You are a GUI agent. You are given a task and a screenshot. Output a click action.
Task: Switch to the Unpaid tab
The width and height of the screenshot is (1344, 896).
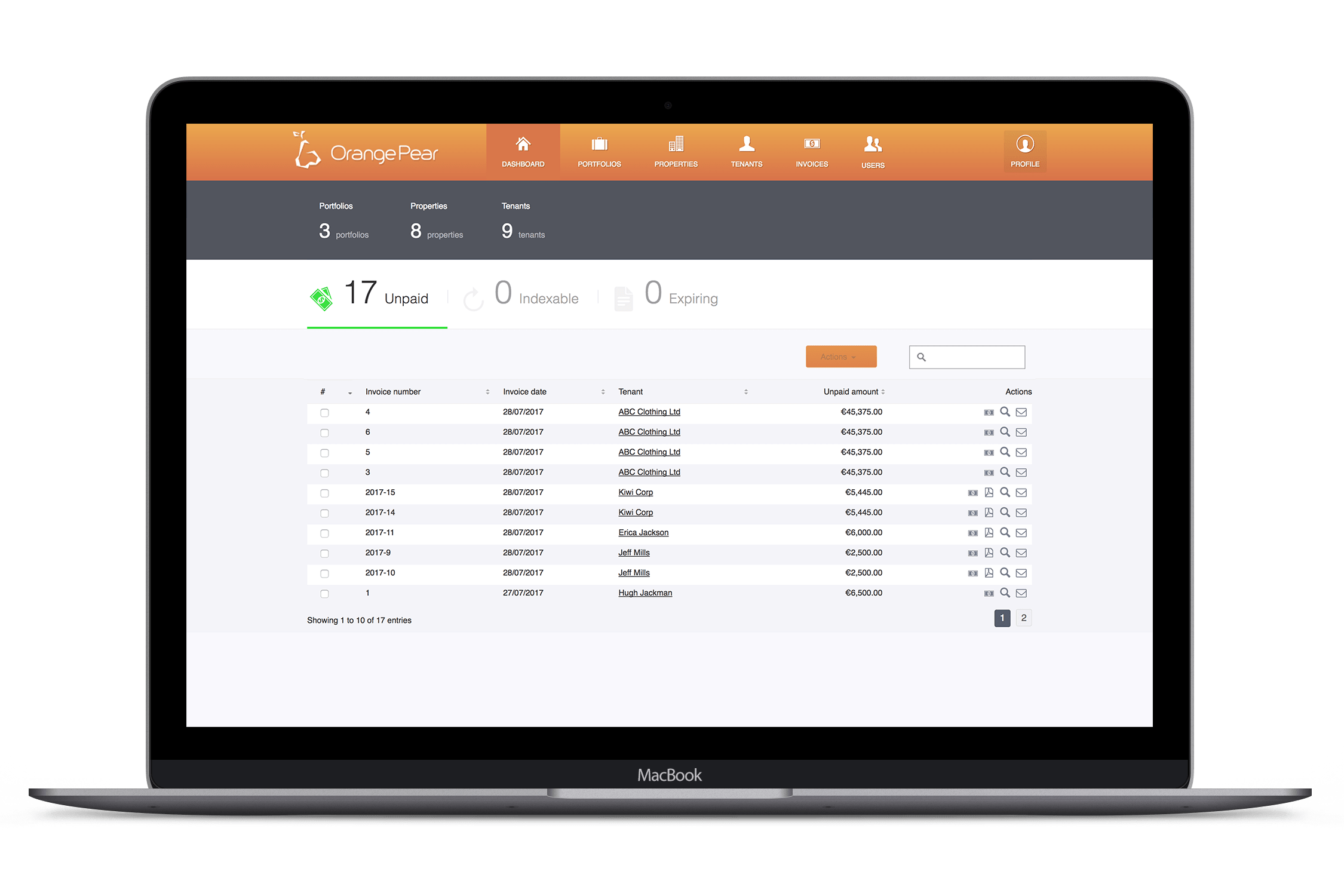coord(377,296)
